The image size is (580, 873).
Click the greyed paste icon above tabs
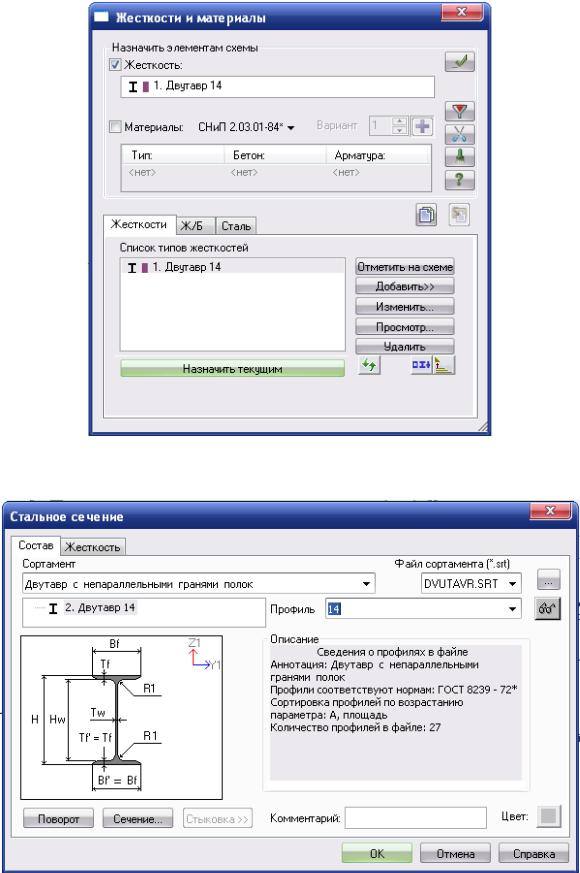[459, 214]
